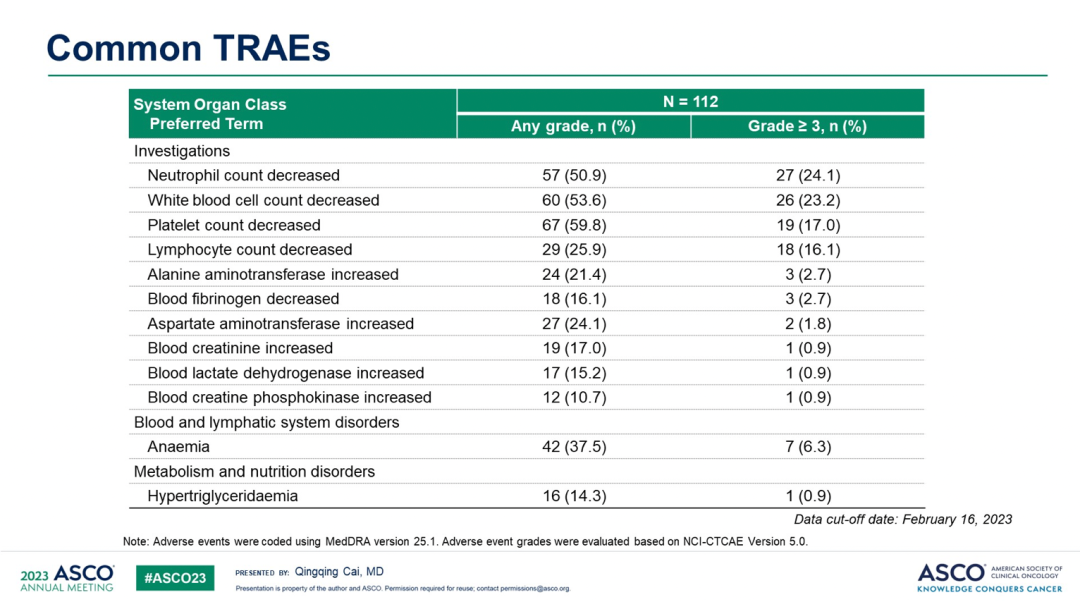The width and height of the screenshot is (1080, 602).
Task: Click the Investigations category row
Action: coord(182,151)
